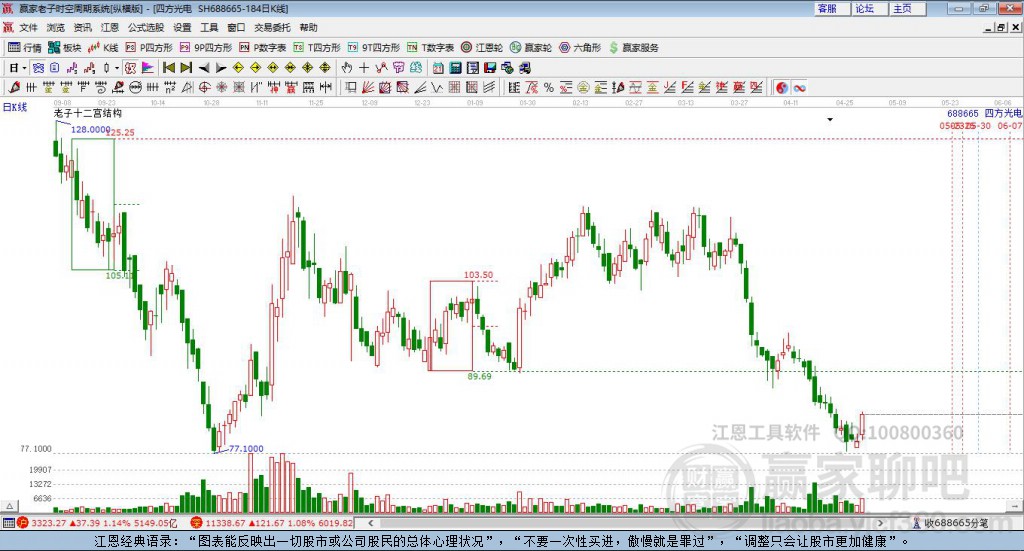Open the 工具 menu
Image resolution: width=1024 pixels, height=551 pixels.
(209, 27)
